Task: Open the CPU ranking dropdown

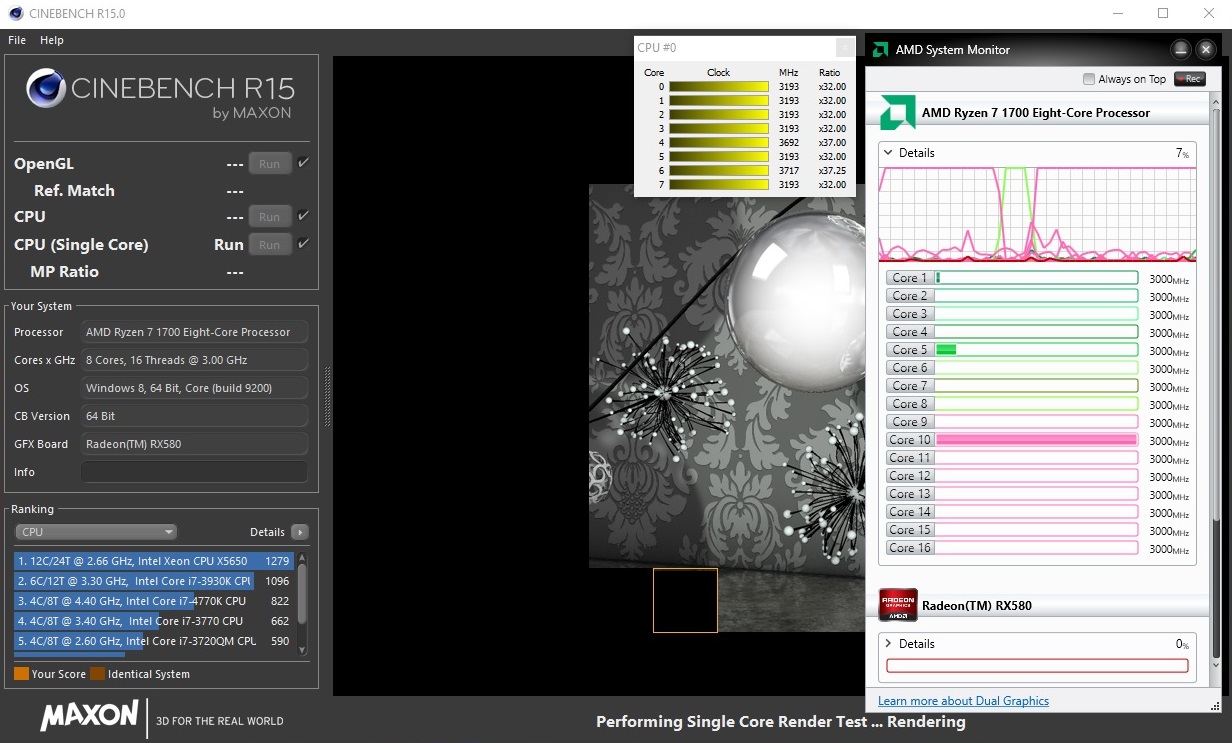Action: (97, 532)
